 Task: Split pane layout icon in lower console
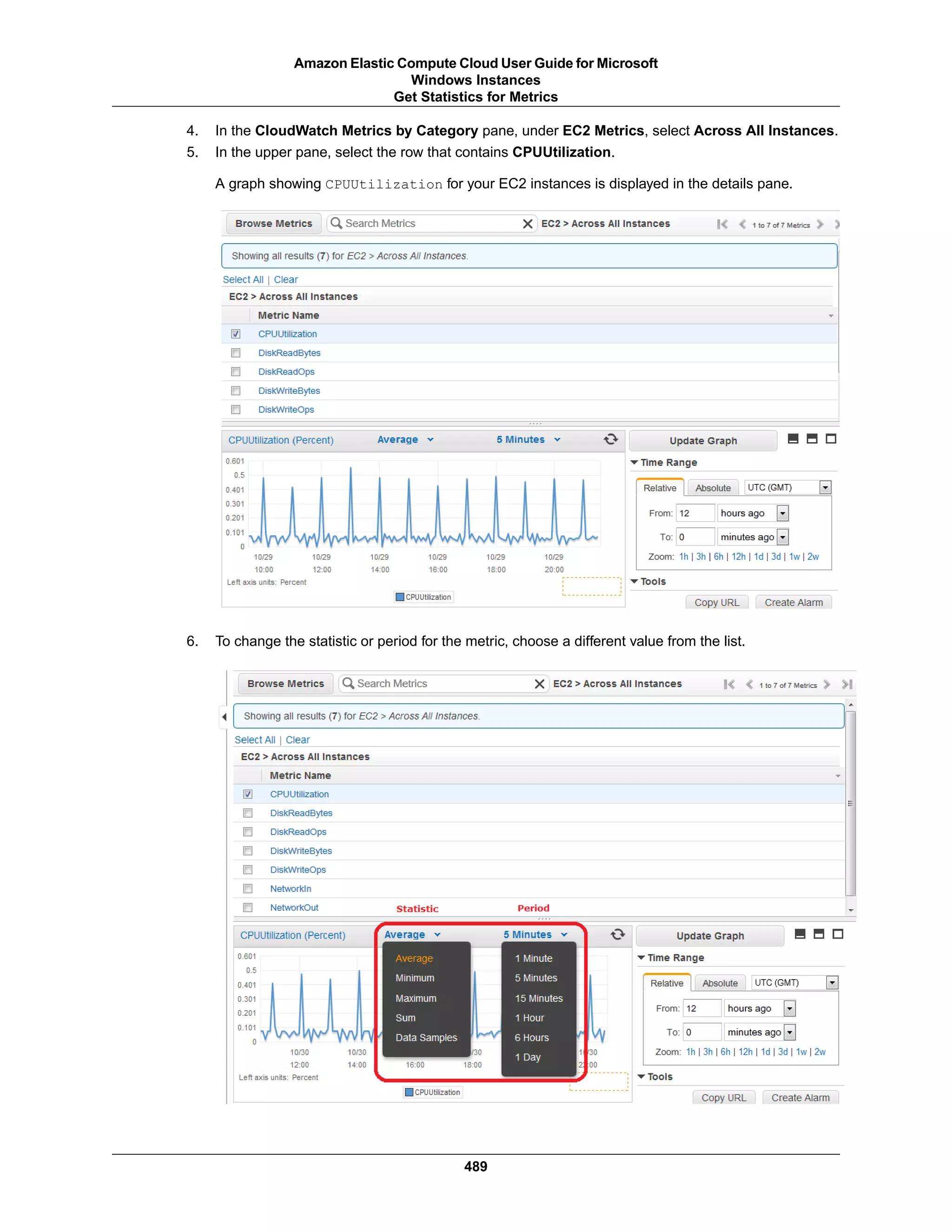[x=819, y=934]
